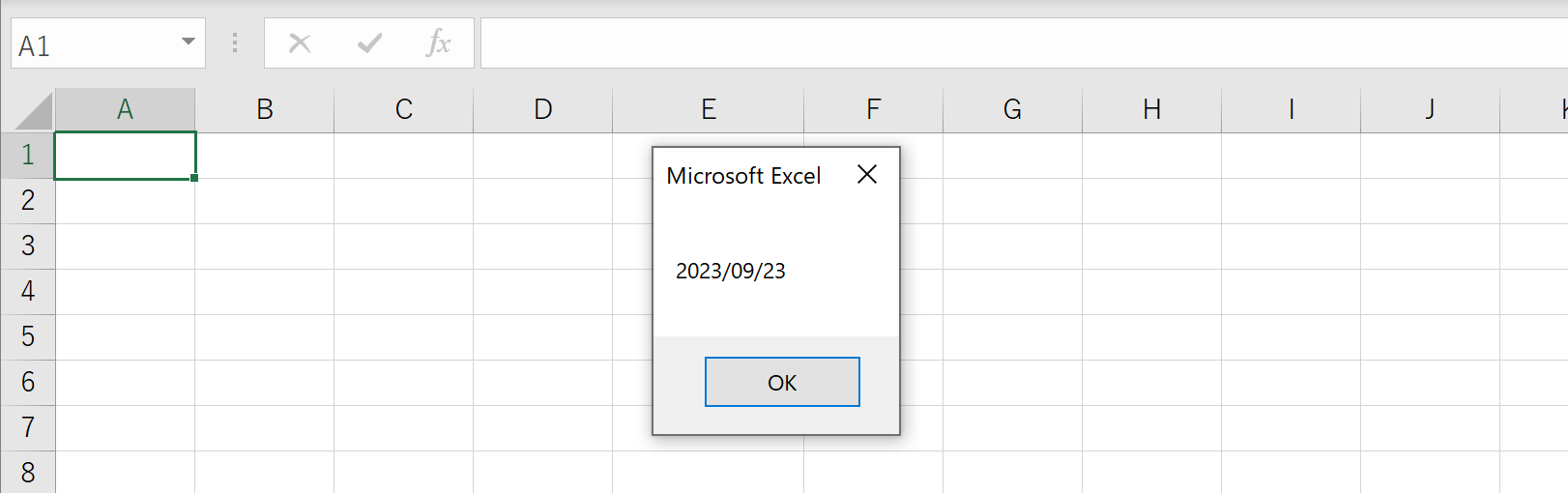Click the selected cell A1
The image size is (1568, 493).
coord(126,156)
